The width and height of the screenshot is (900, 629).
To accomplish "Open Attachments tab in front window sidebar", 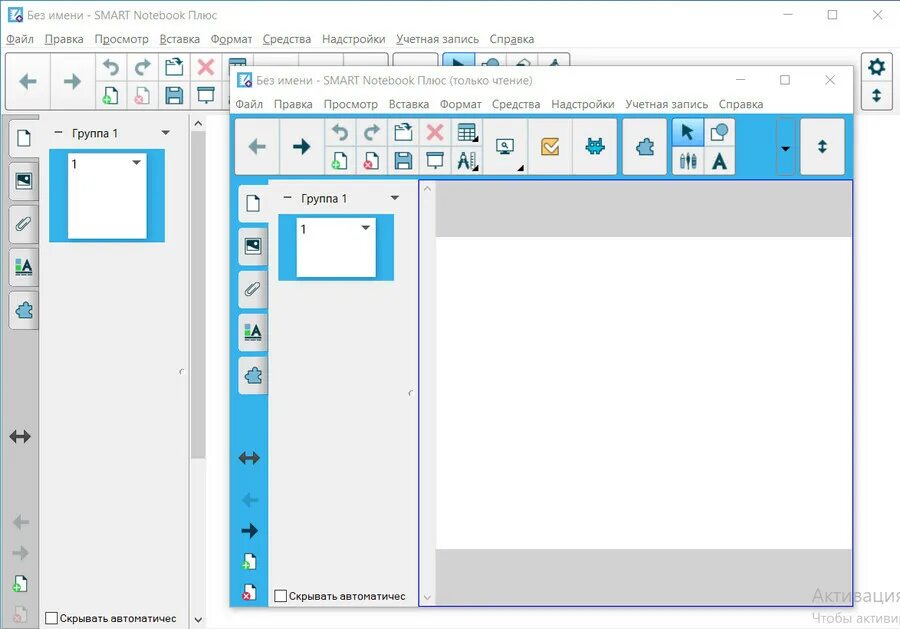I will [x=253, y=289].
